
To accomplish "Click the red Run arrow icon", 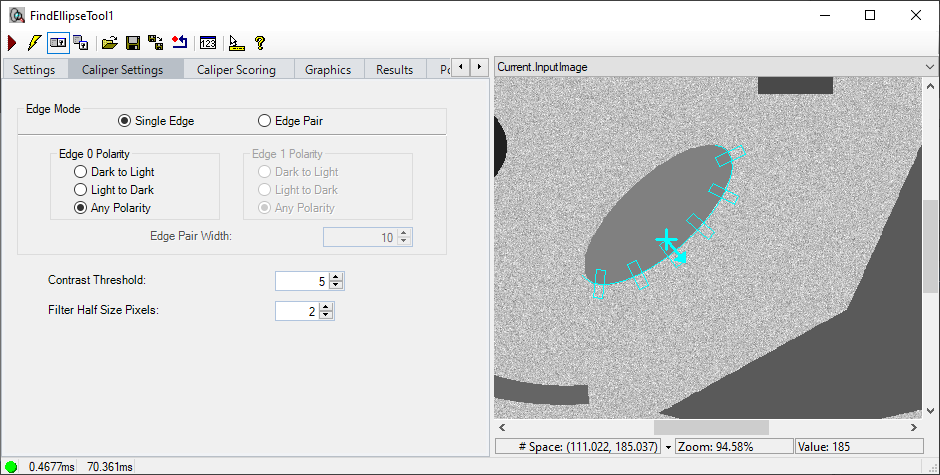I will 12,43.
